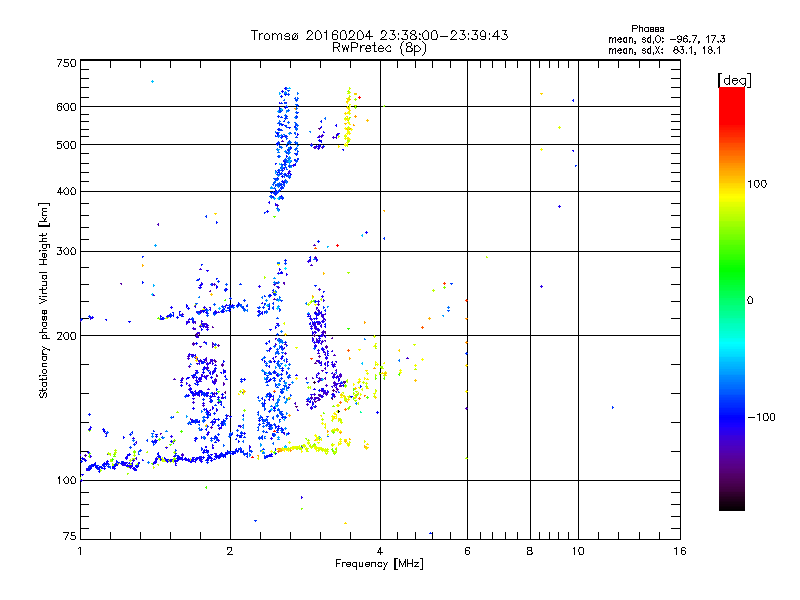Screen dimensions: 800x600
Task: Click the 10 MHz frequency axis tick
Action: 578,551
